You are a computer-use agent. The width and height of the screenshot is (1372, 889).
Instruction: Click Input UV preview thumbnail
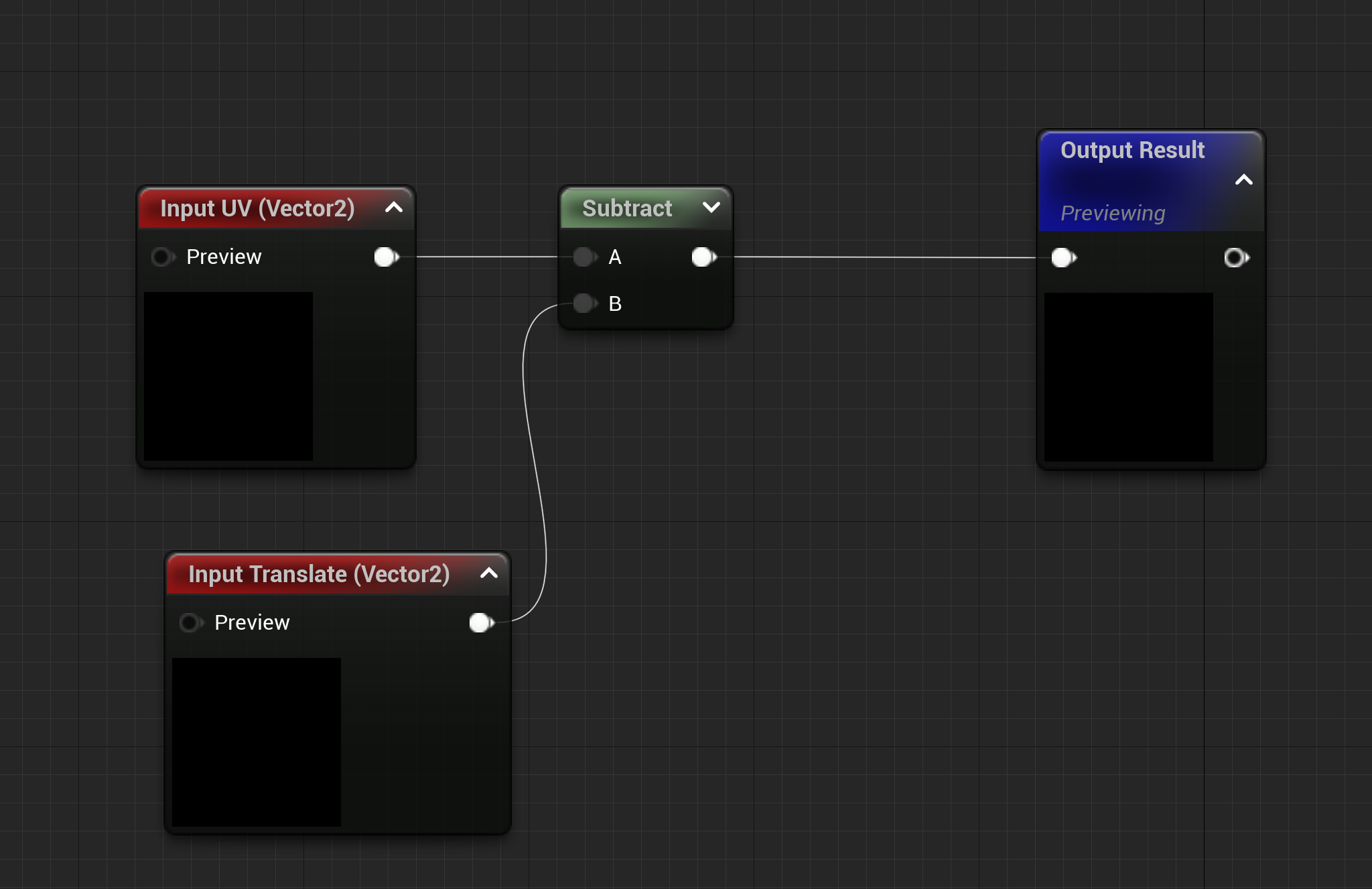[228, 376]
